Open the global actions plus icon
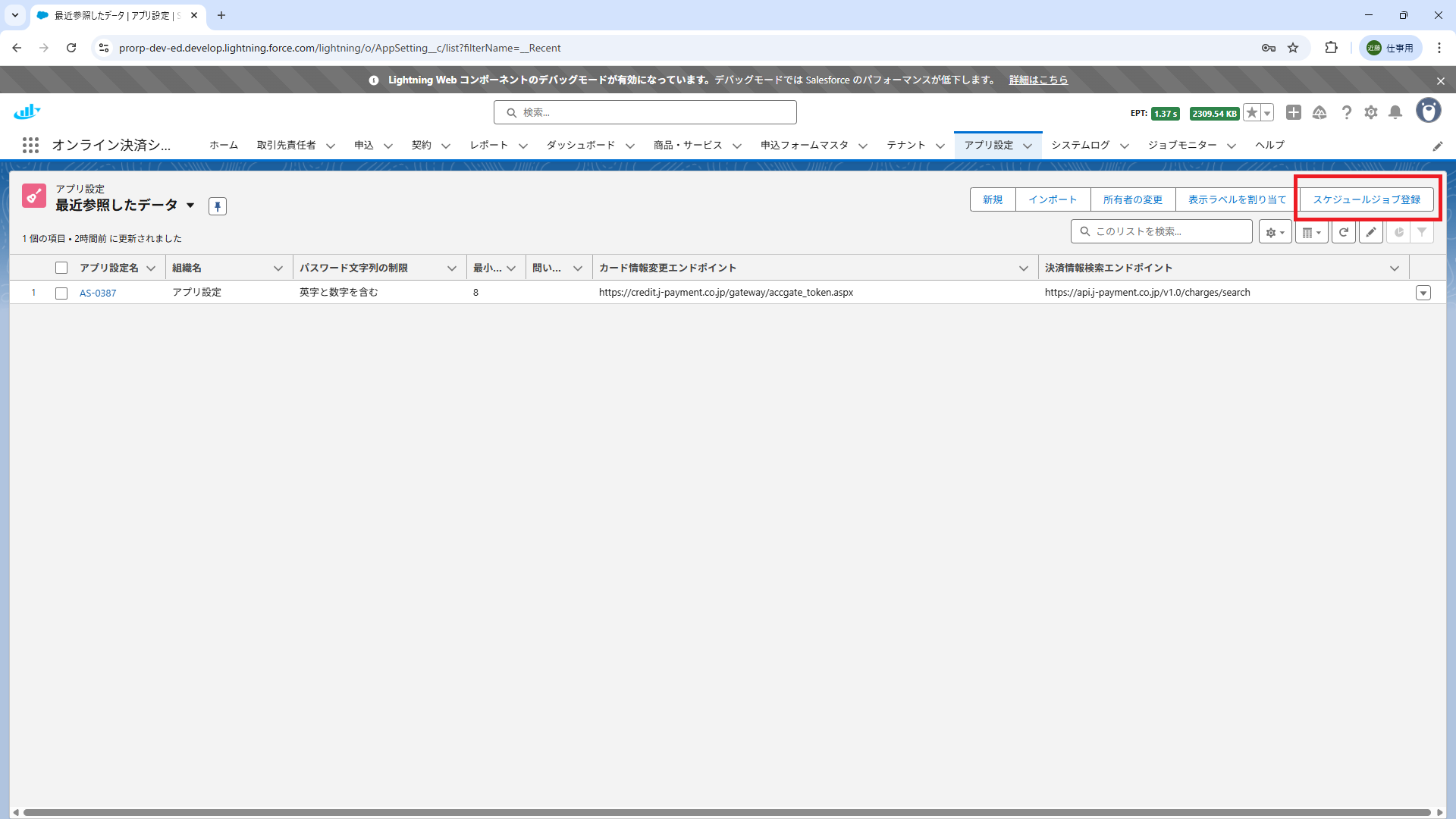Screen dimensions: 1456x819 [1294, 112]
